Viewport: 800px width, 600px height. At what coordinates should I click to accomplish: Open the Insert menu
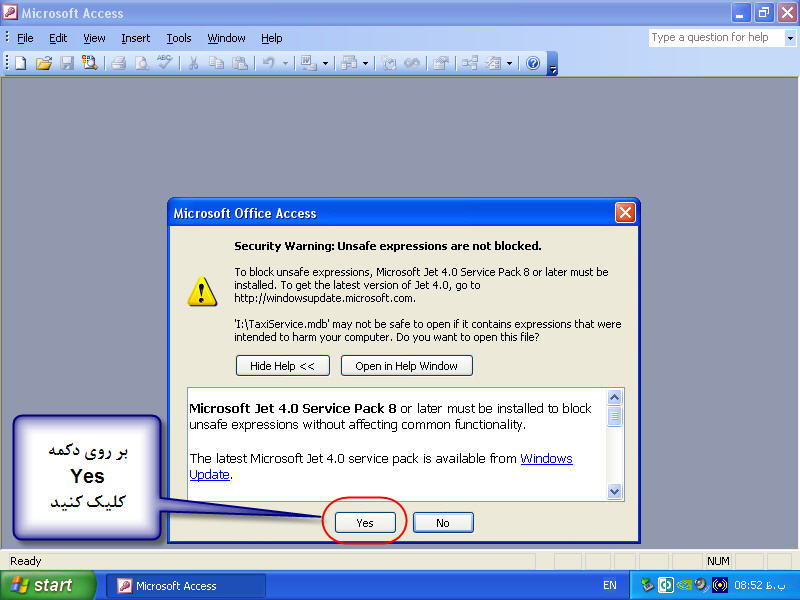click(136, 38)
